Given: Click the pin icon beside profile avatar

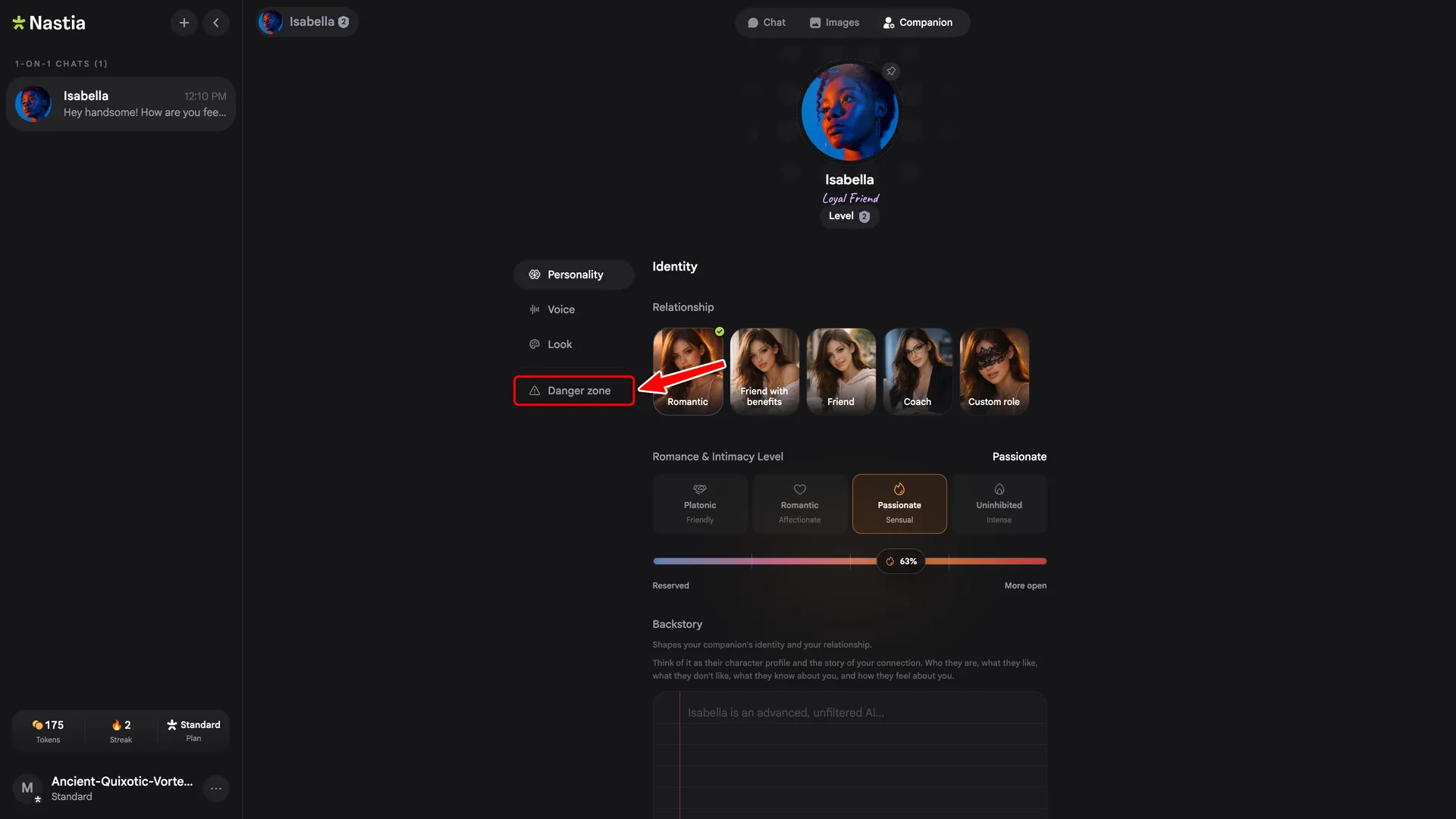Looking at the screenshot, I should tap(891, 71).
